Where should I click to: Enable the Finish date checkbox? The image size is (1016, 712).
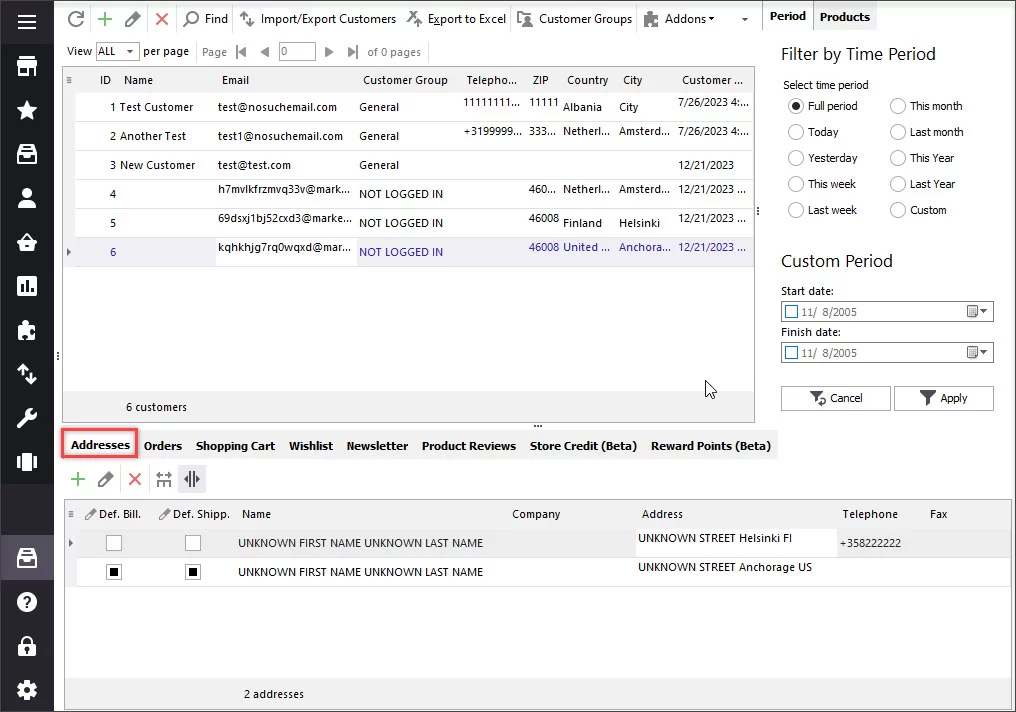[791, 352]
